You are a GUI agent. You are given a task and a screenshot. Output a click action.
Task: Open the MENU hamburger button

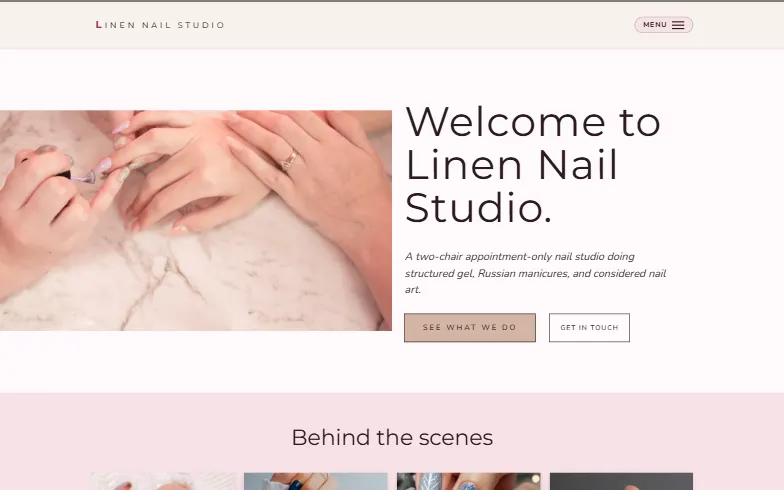click(664, 25)
